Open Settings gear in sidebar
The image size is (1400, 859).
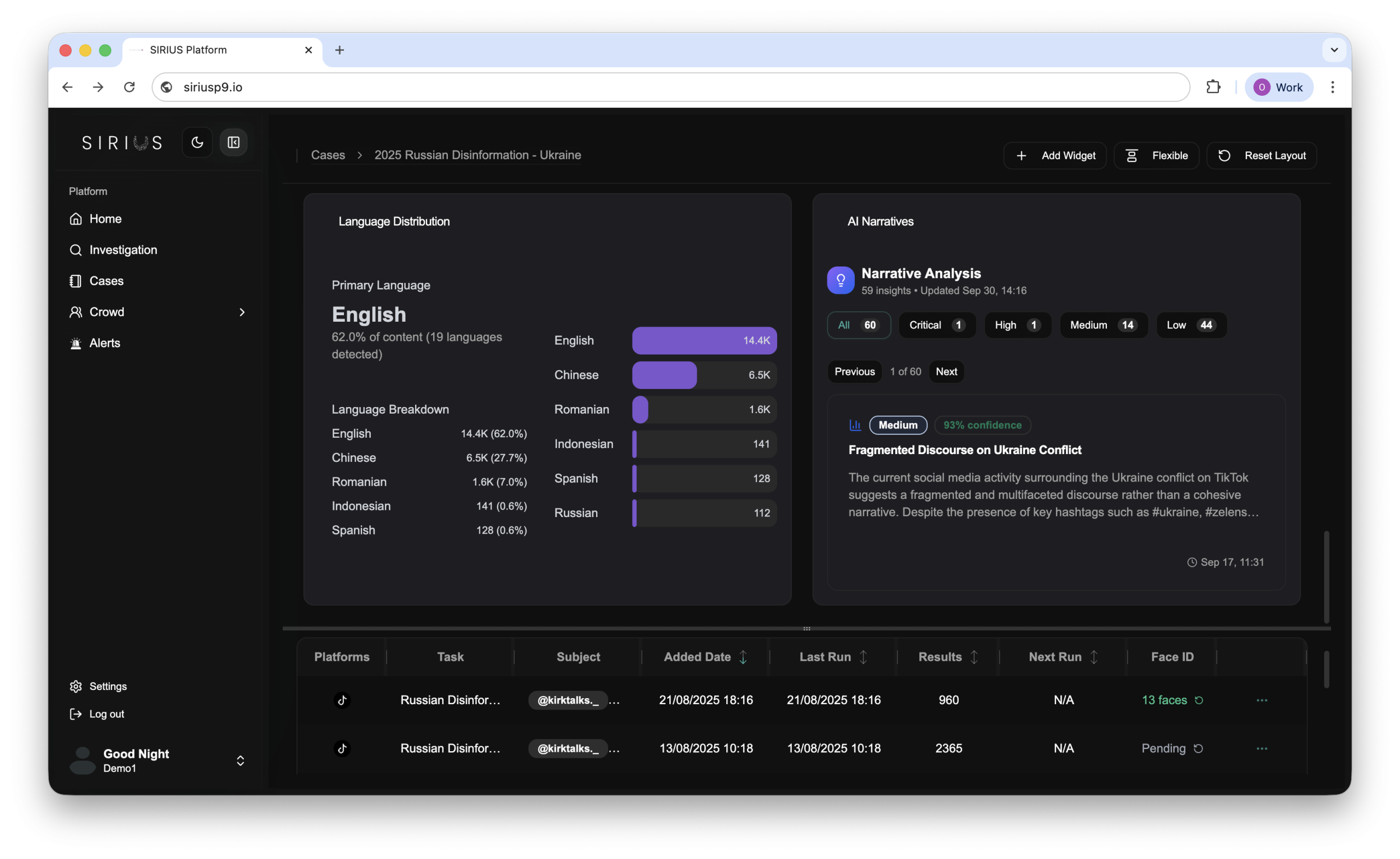pyautogui.click(x=75, y=686)
